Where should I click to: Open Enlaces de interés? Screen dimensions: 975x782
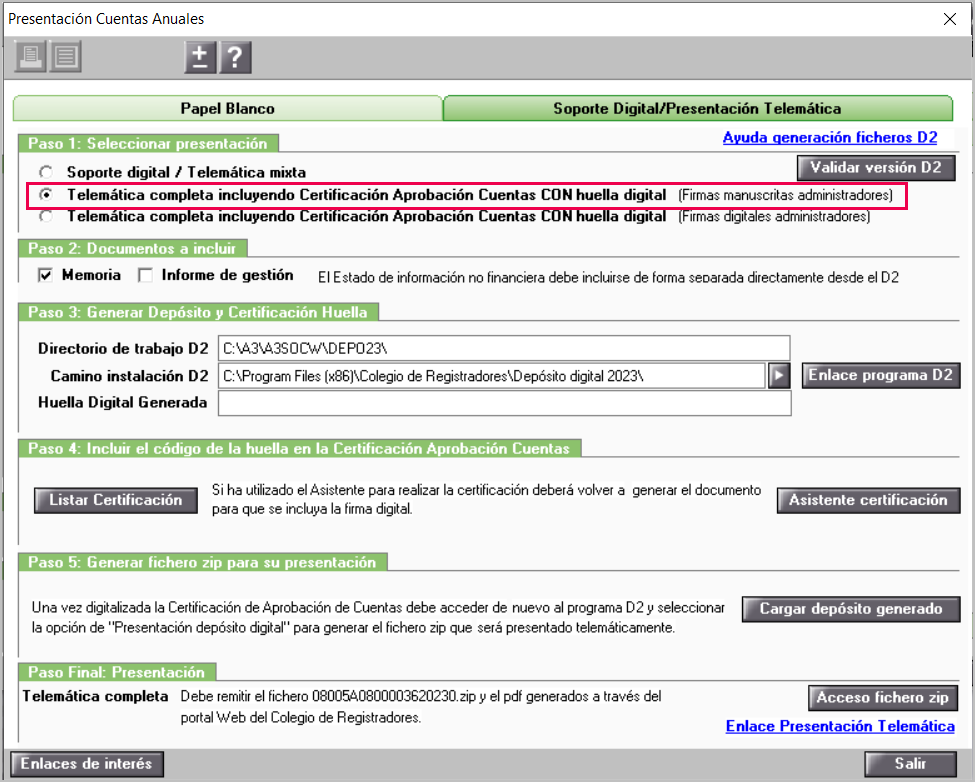click(87, 764)
